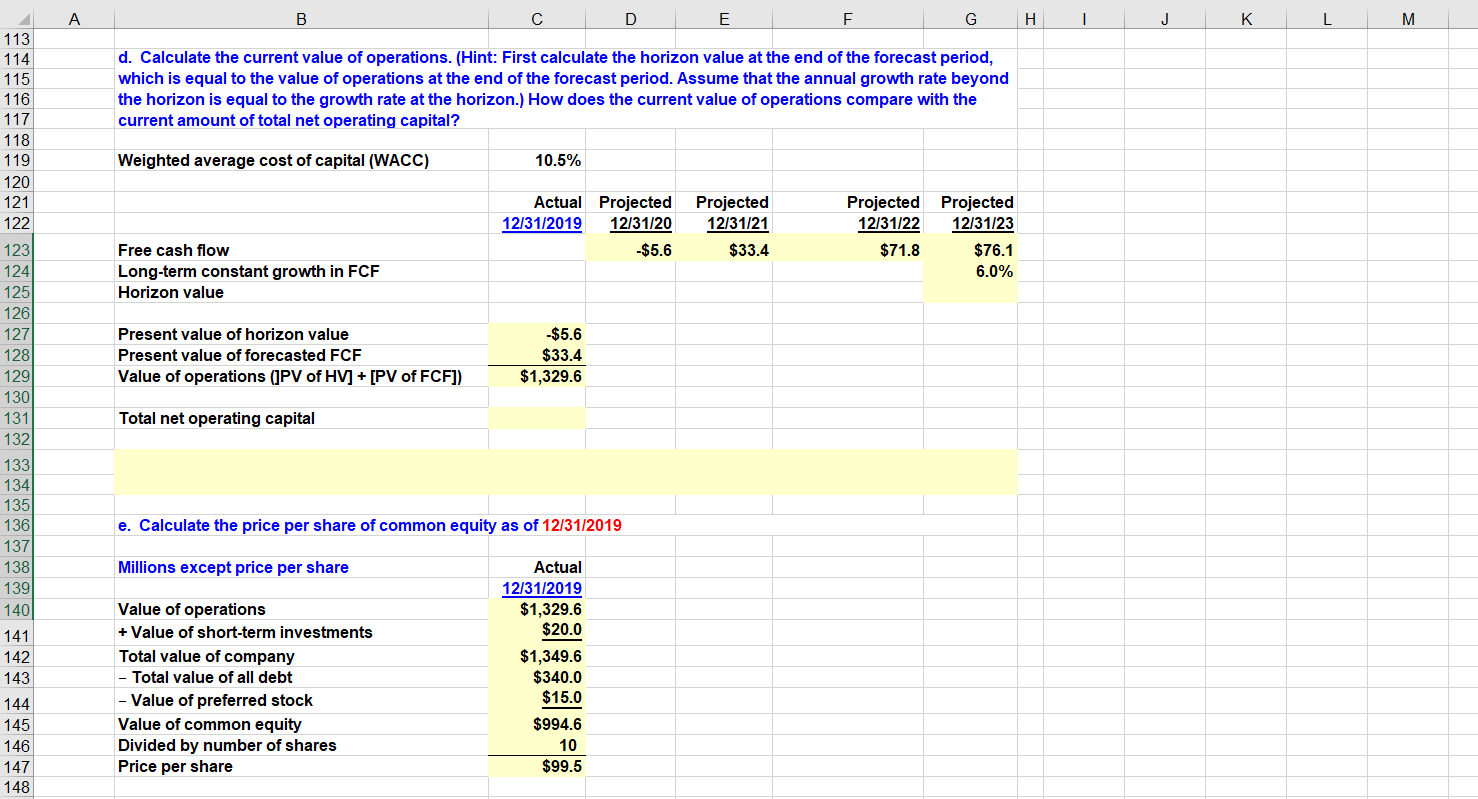The width and height of the screenshot is (1478, 799).
Task: Click the free cash flow value $76.1
Action: click(x=970, y=250)
